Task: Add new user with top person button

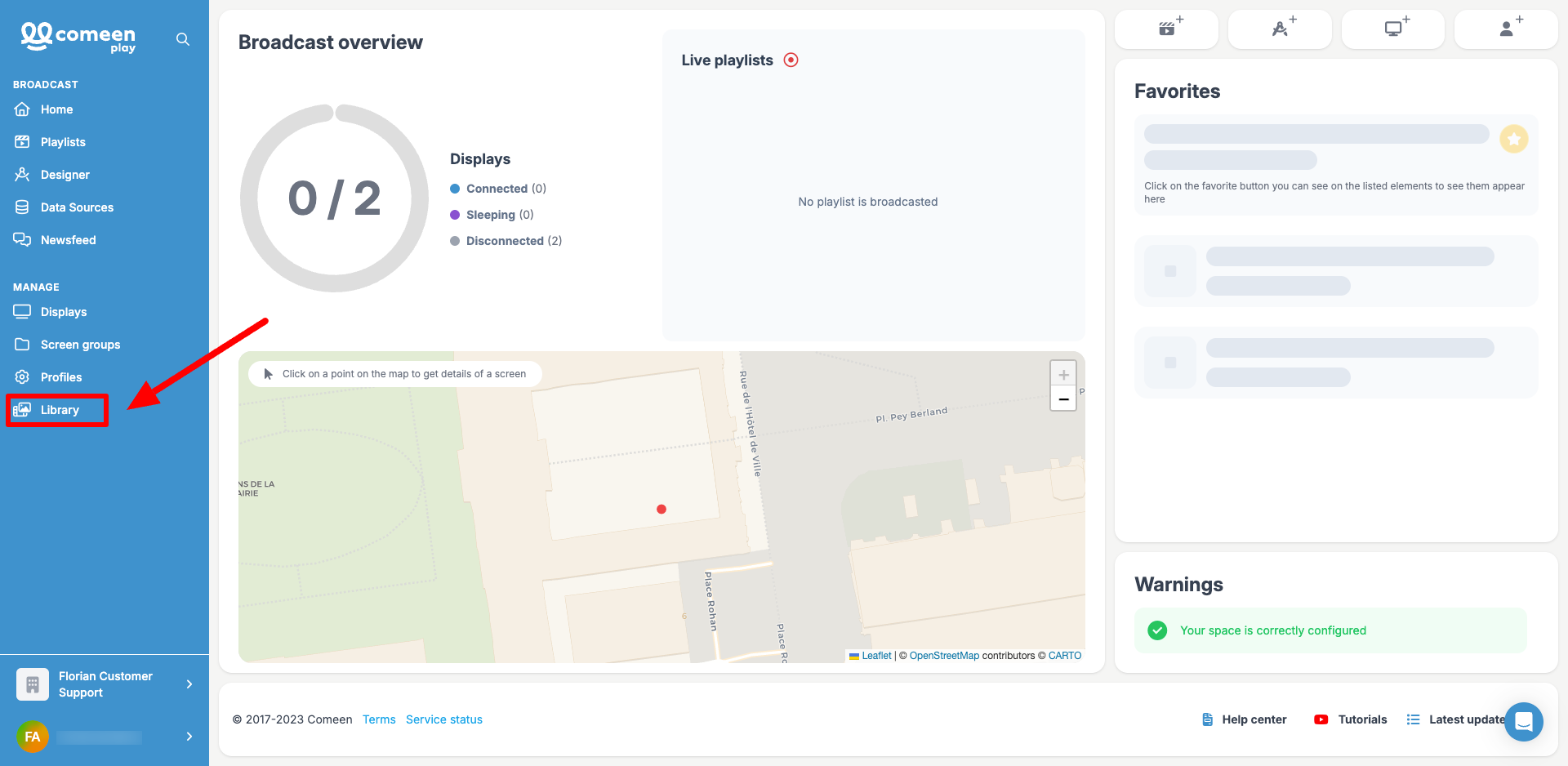Action: point(1507,29)
